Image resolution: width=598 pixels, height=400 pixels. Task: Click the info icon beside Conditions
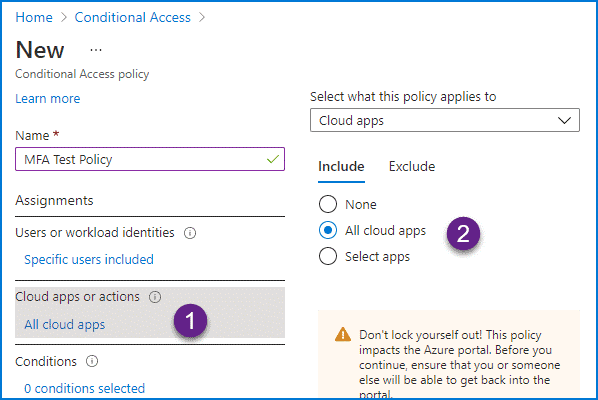pos(92,361)
